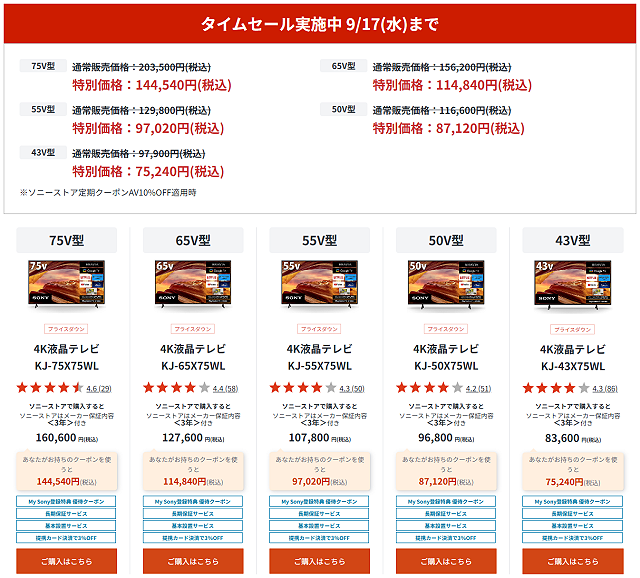The image size is (640, 578).
Task: Click the 特別価格:97,020円(税込) text for 55V型
Action: point(148,128)
